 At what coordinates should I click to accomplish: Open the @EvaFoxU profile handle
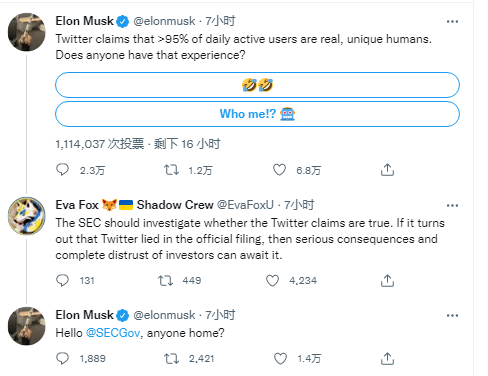pyautogui.click(x=245, y=205)
